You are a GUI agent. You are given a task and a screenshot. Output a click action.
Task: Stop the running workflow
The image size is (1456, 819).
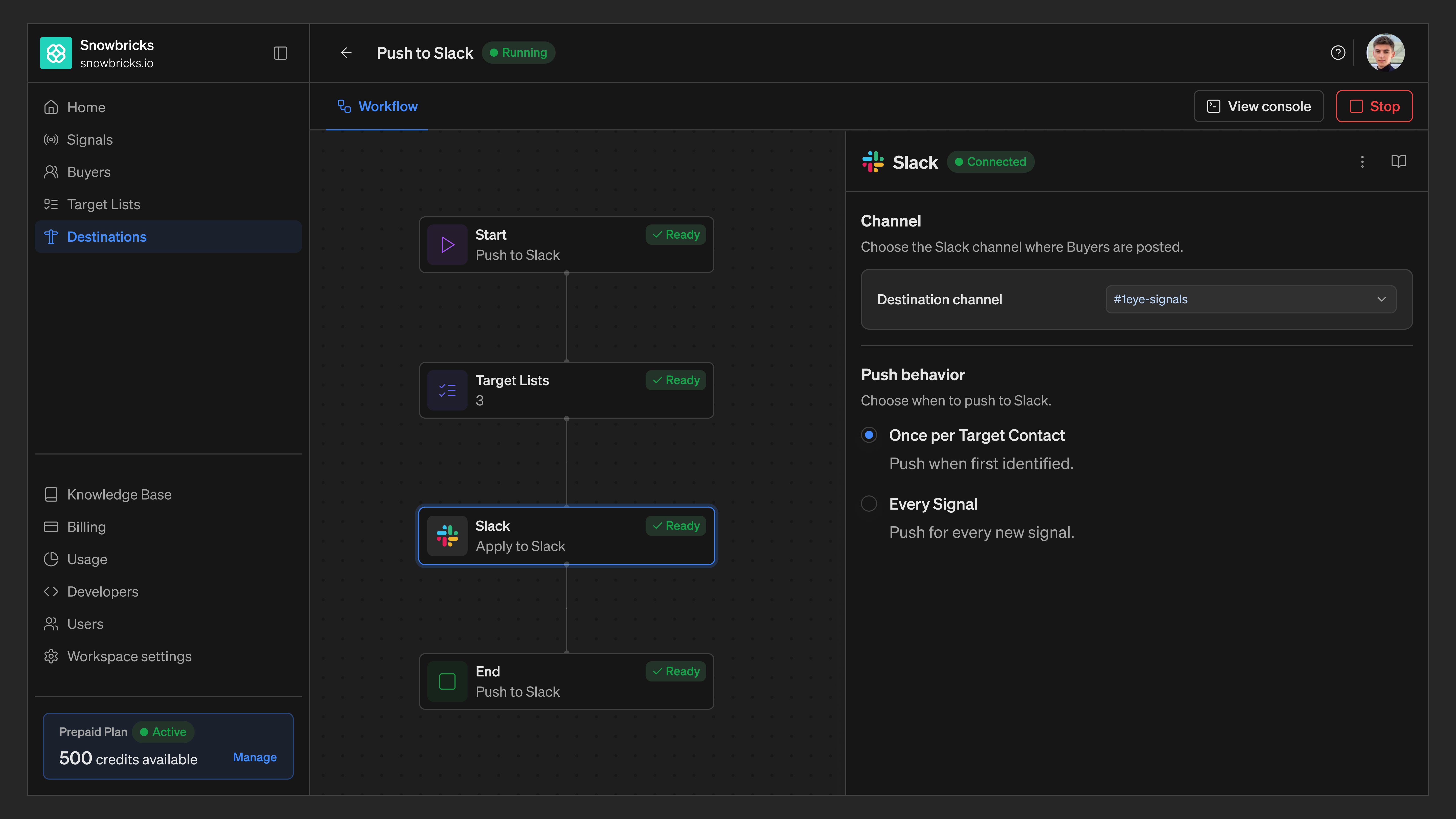click(x=1374, y=106)
